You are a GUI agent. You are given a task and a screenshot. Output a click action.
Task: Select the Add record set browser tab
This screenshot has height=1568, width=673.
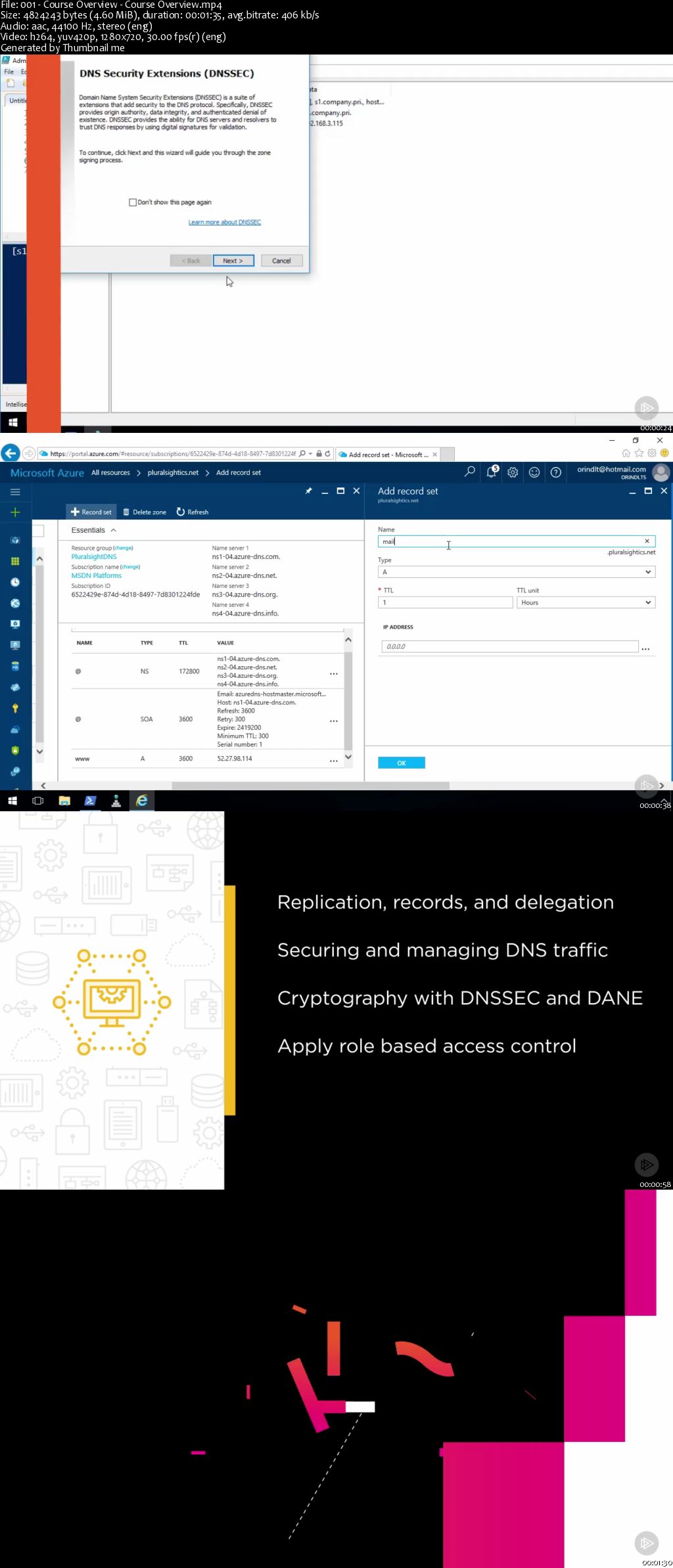coord(387,454)
